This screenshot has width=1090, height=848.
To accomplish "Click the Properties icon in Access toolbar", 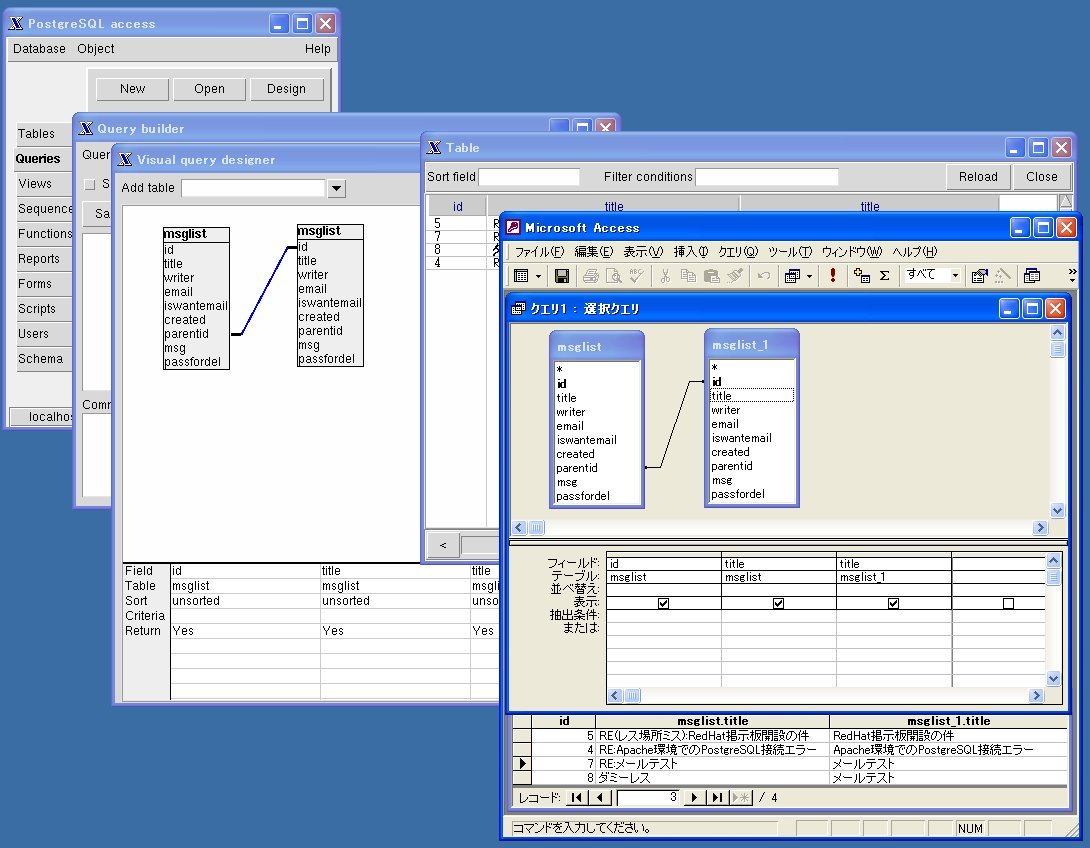I will [x=979, y=276].
